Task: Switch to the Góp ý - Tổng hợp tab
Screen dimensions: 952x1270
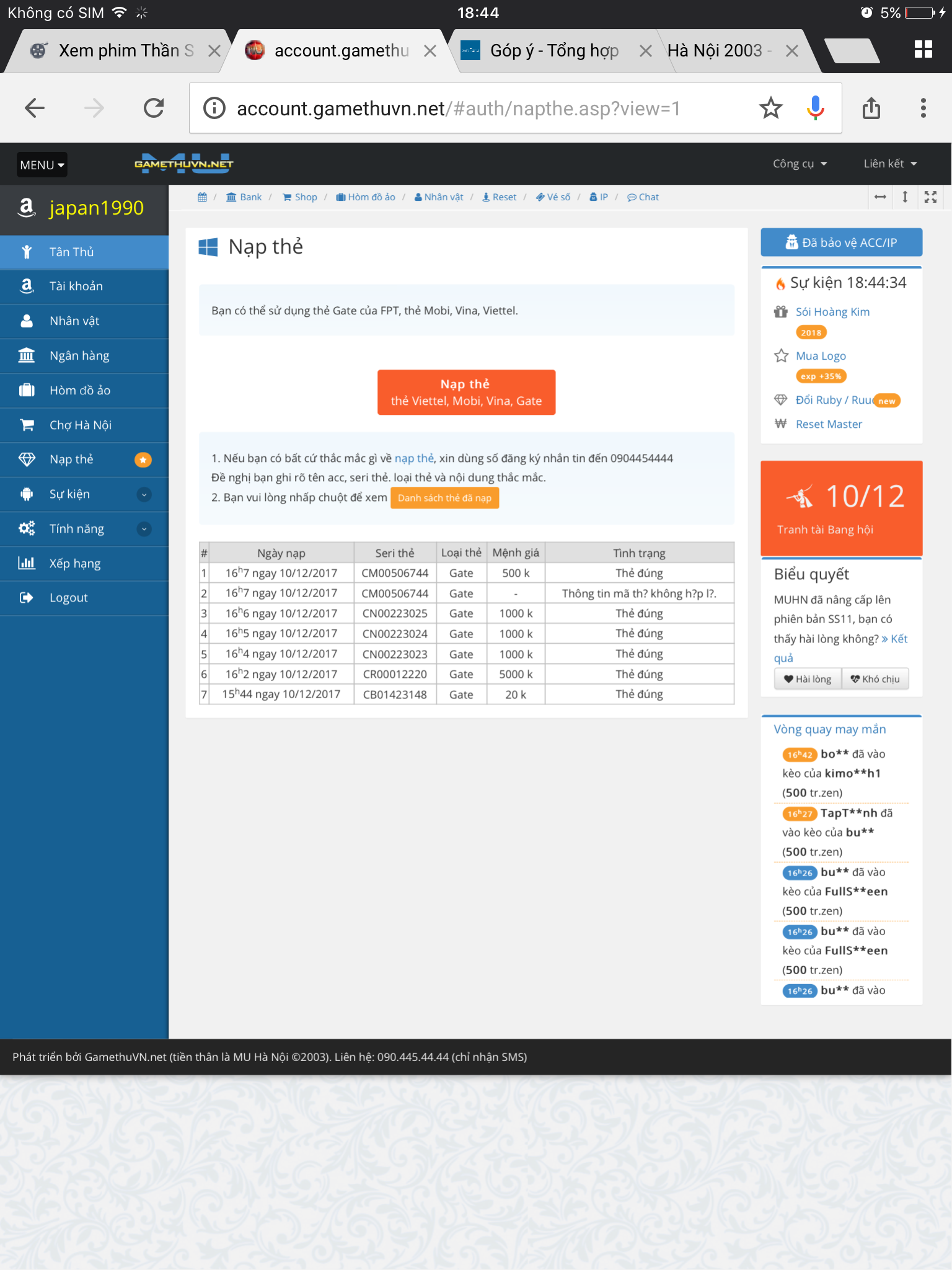Action: tap(554, 51)
